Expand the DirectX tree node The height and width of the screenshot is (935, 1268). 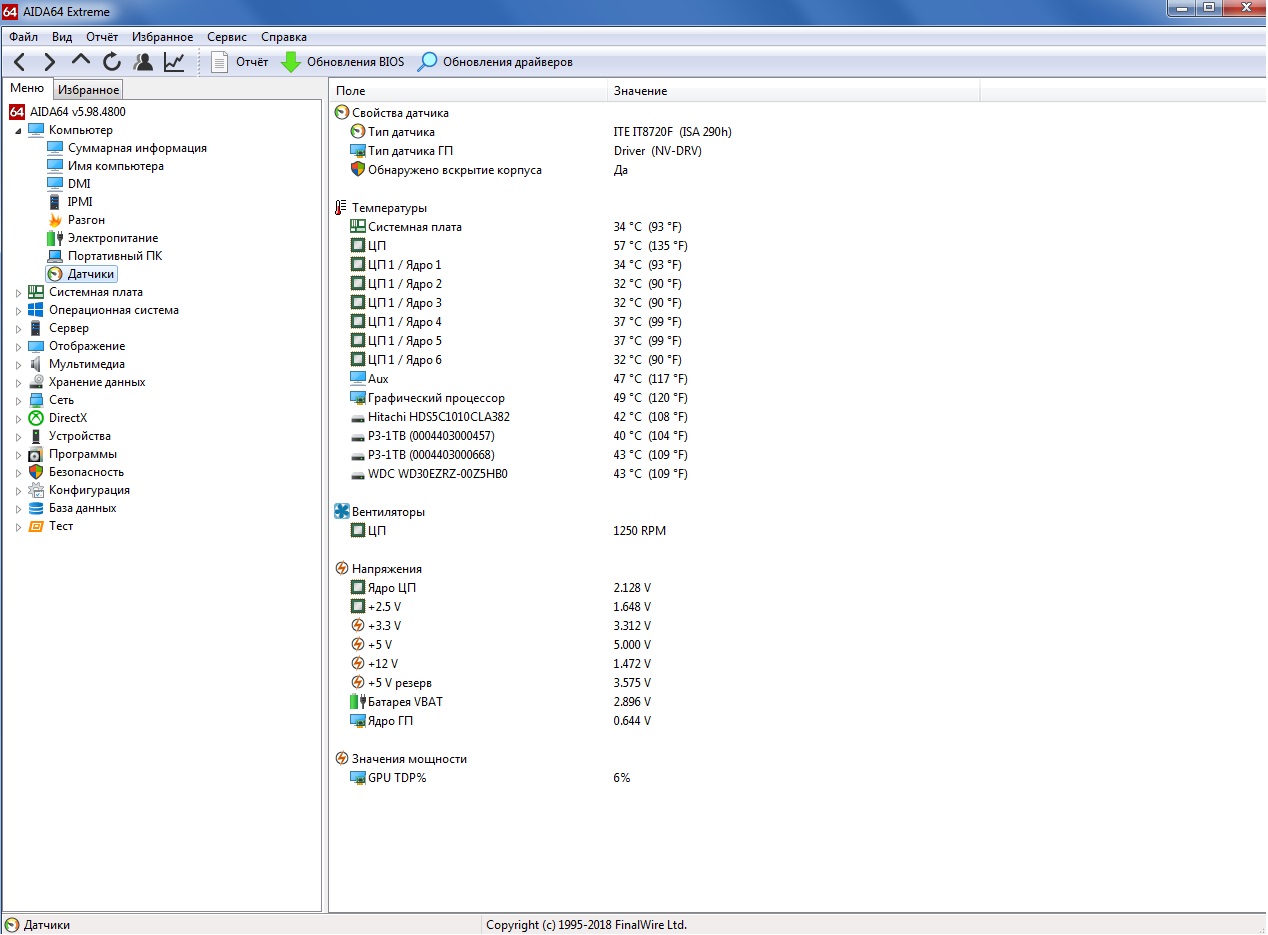(18, 419)
